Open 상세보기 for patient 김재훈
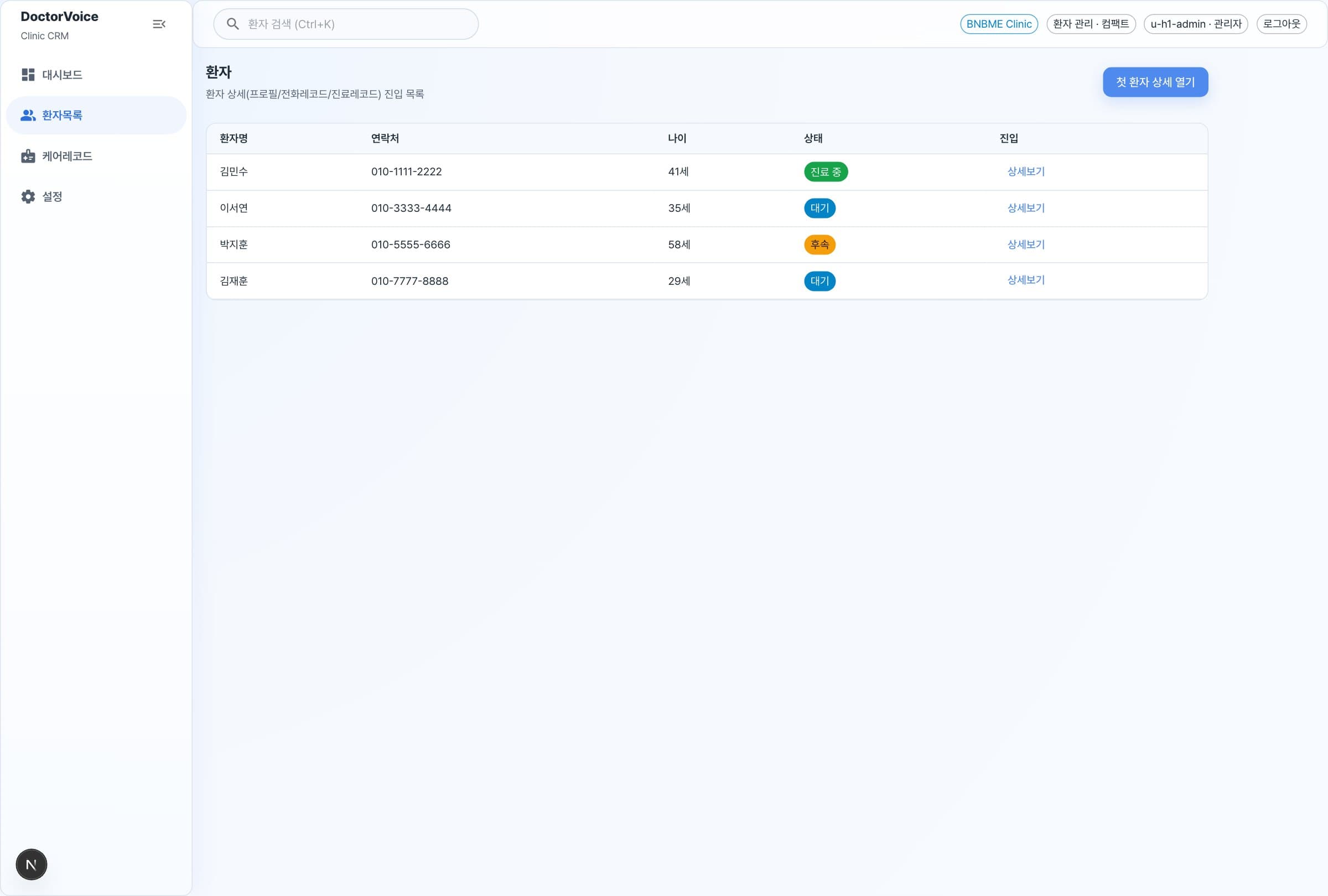Image resolution: width=1328 pixels, height=896 pixels. (1025, 280)
